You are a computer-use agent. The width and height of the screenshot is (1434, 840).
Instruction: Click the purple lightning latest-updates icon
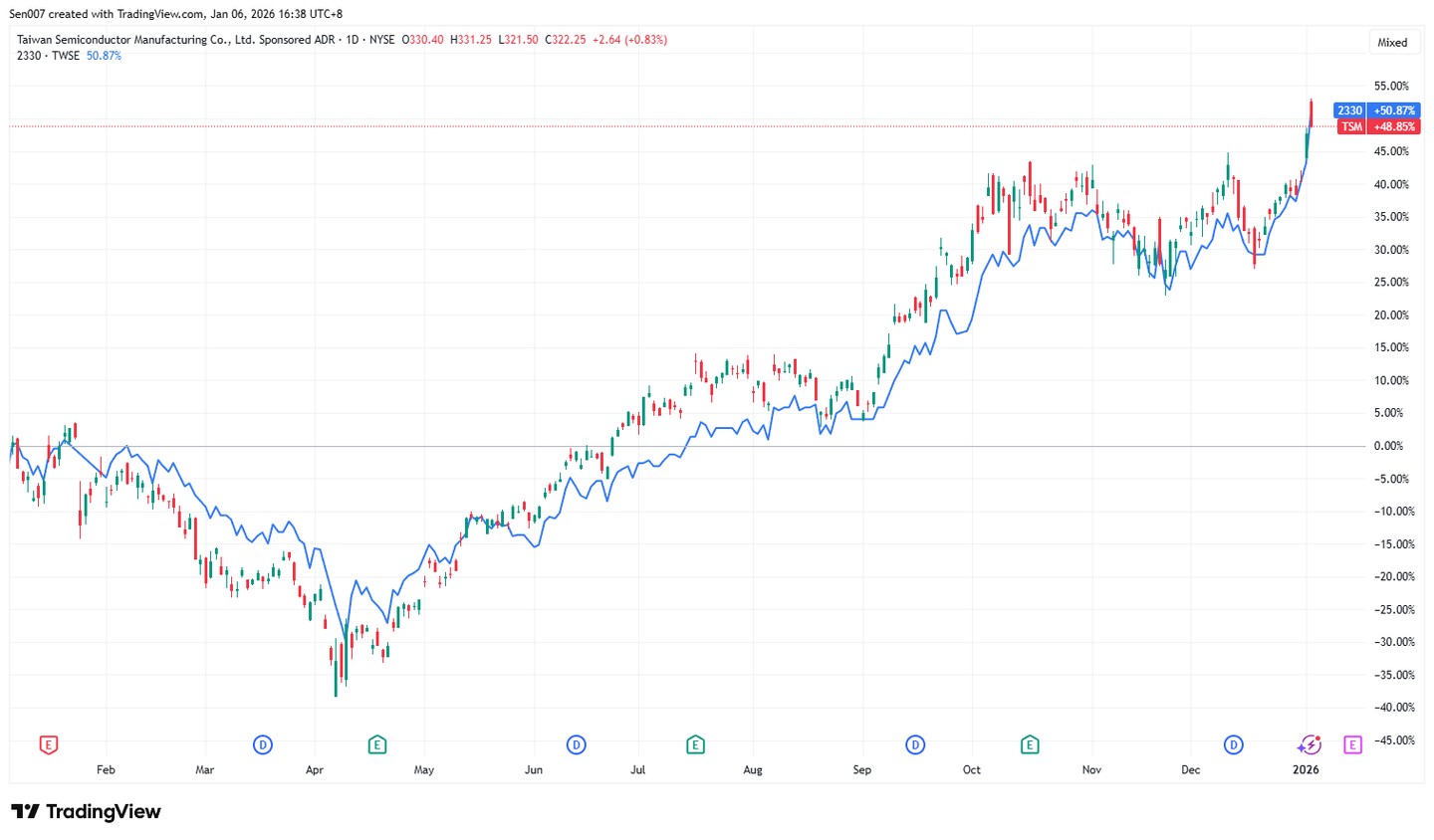pyautogui.click(x=1309, y=744)
